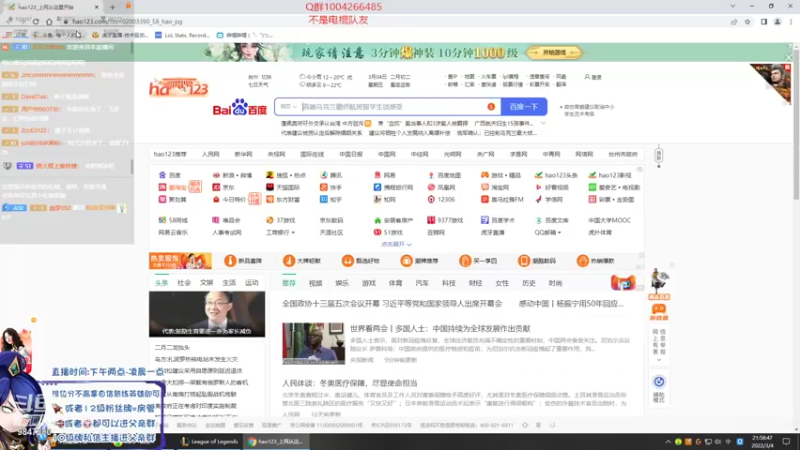Open the Chrome profile avatar icon
The height and width of the screenshot is (450, 800).
click(x=777, y=22)
